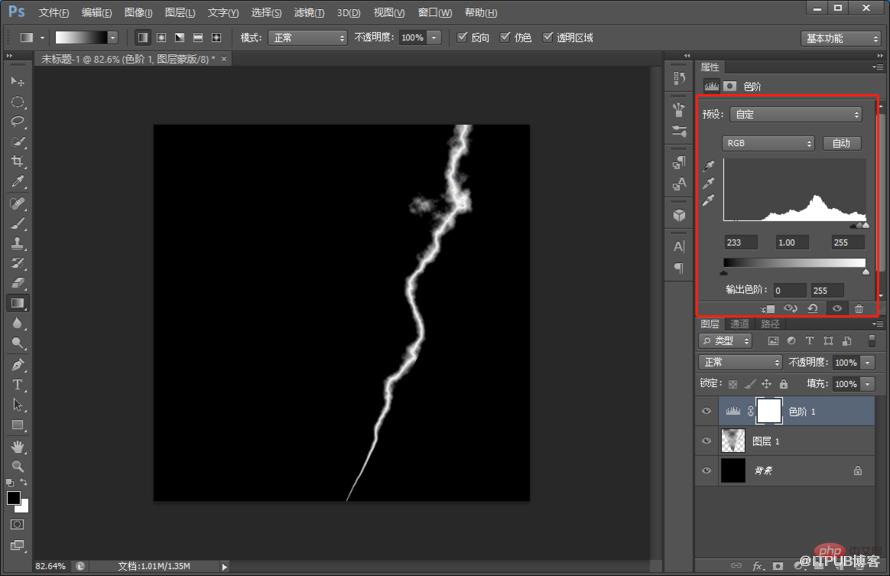Select the 色阶 1 layer mask thumbnail
The image size is (890, 576).
point(769,411)
